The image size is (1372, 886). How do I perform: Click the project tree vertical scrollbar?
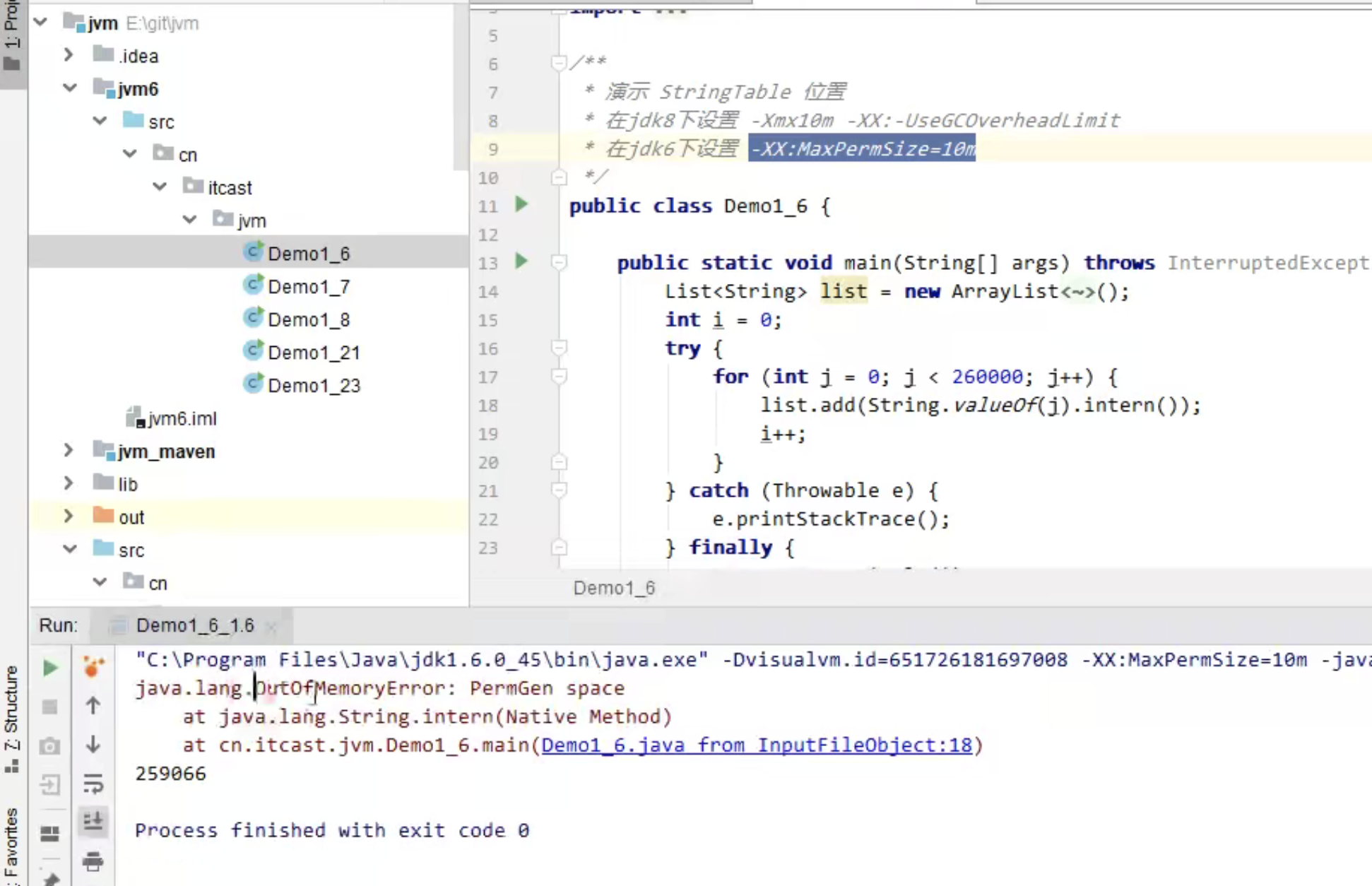click(460, 85)
